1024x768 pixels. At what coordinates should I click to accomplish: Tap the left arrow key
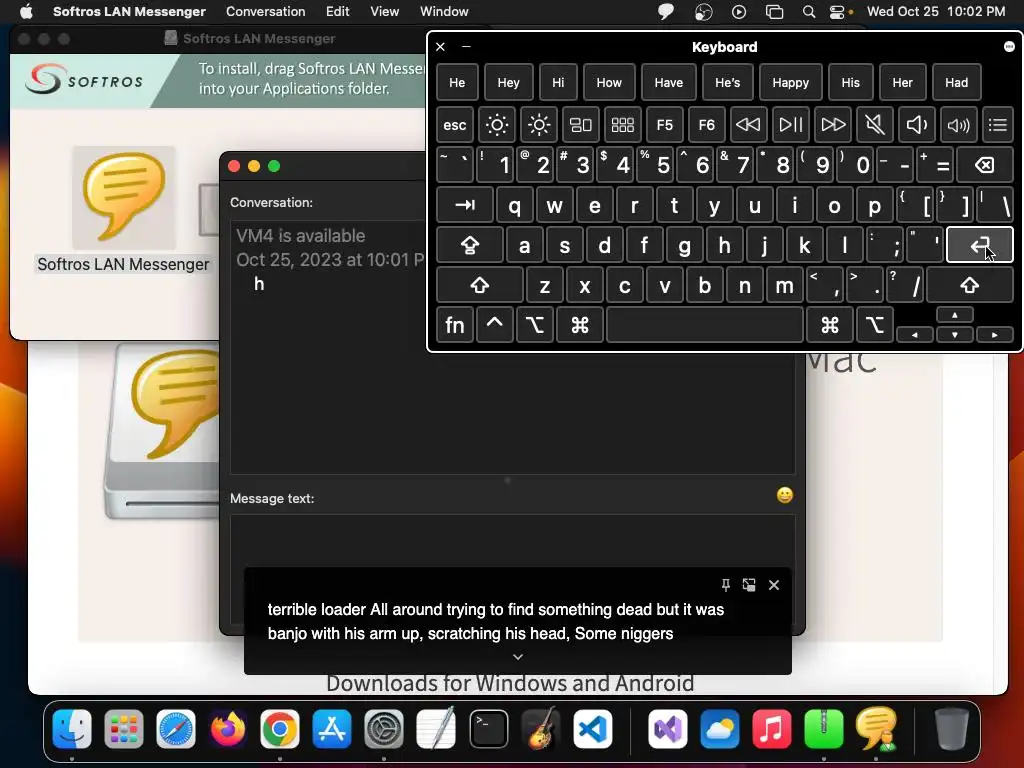point(915,334)
